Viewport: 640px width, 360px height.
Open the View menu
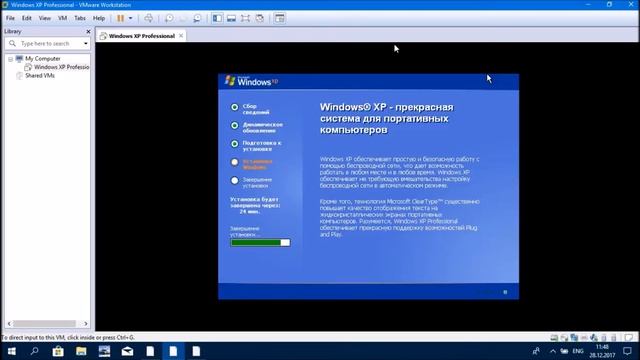[44, 18]
